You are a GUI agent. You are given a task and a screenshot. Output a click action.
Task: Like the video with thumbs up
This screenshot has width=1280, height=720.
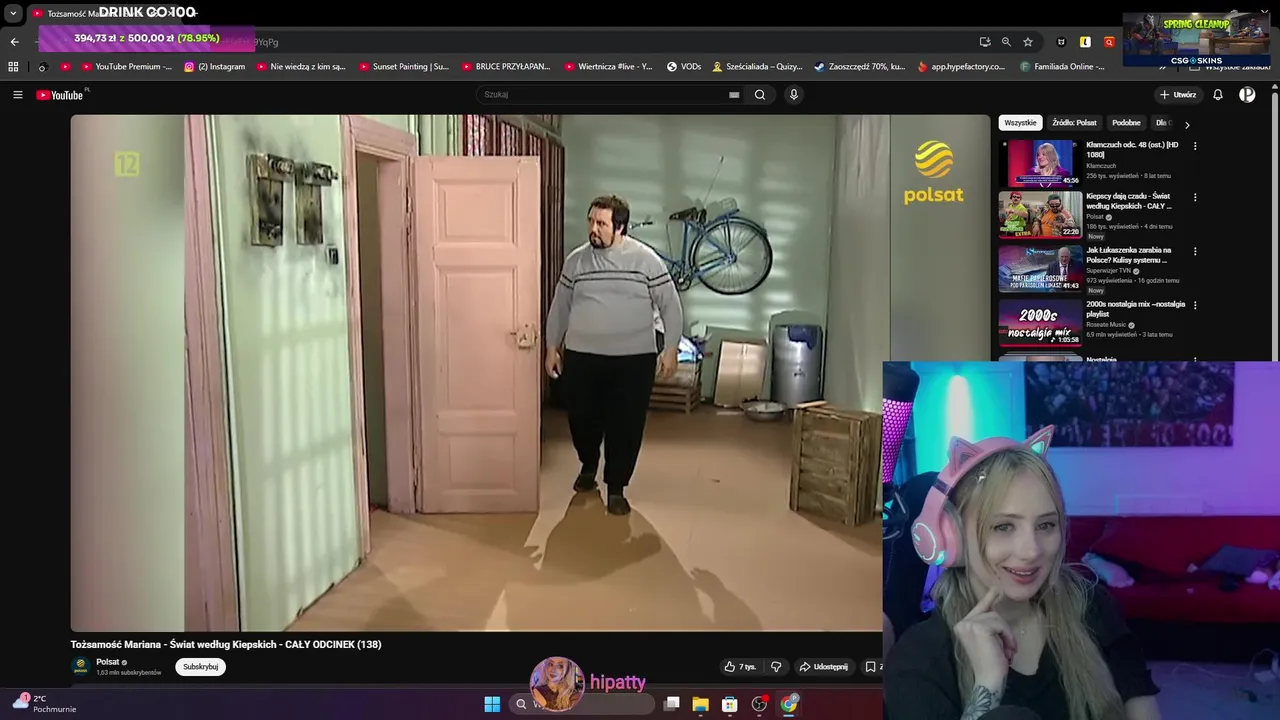740,667
